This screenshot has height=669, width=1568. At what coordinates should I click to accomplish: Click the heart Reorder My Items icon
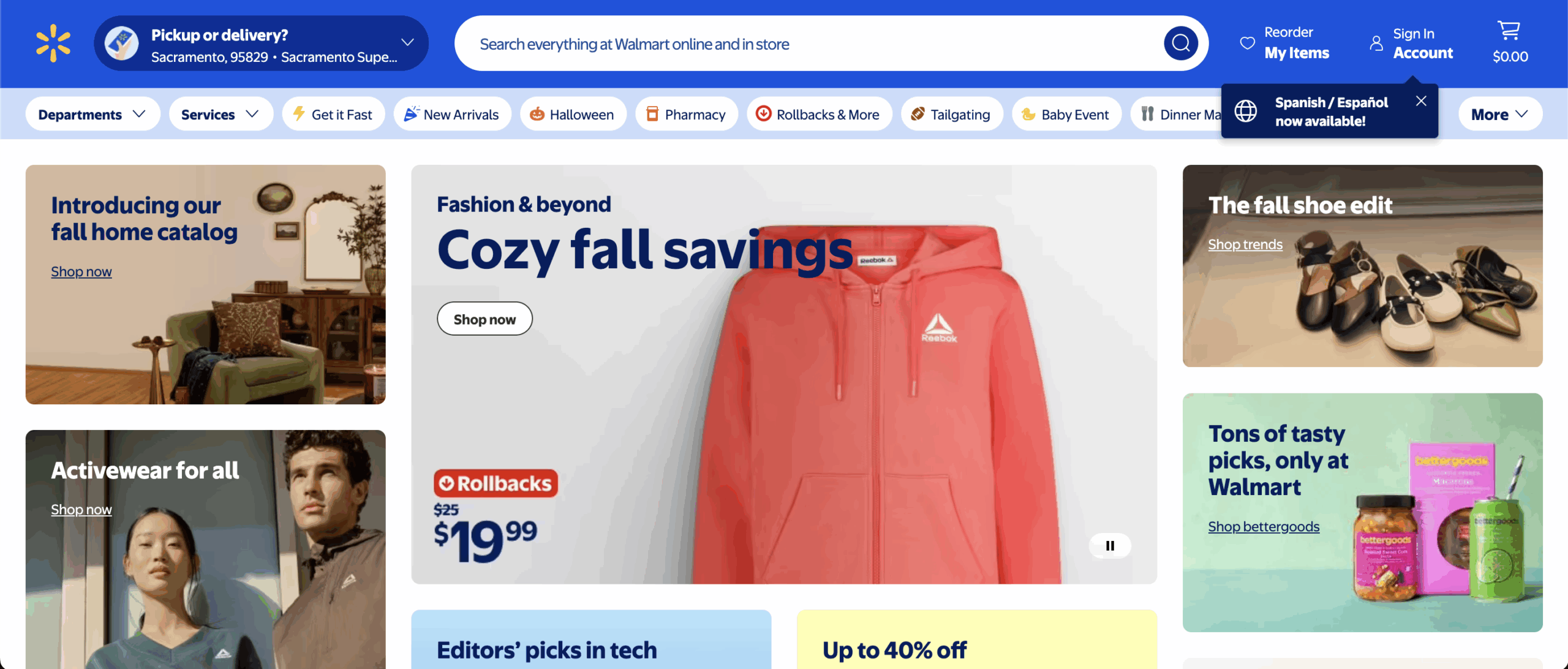pyautogui.click(x=1247, y=43)
